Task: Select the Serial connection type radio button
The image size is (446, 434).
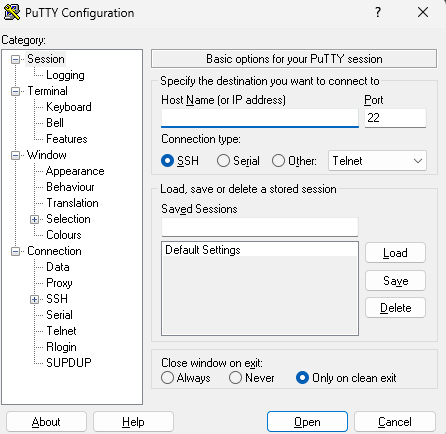Action: coord(223,161)
